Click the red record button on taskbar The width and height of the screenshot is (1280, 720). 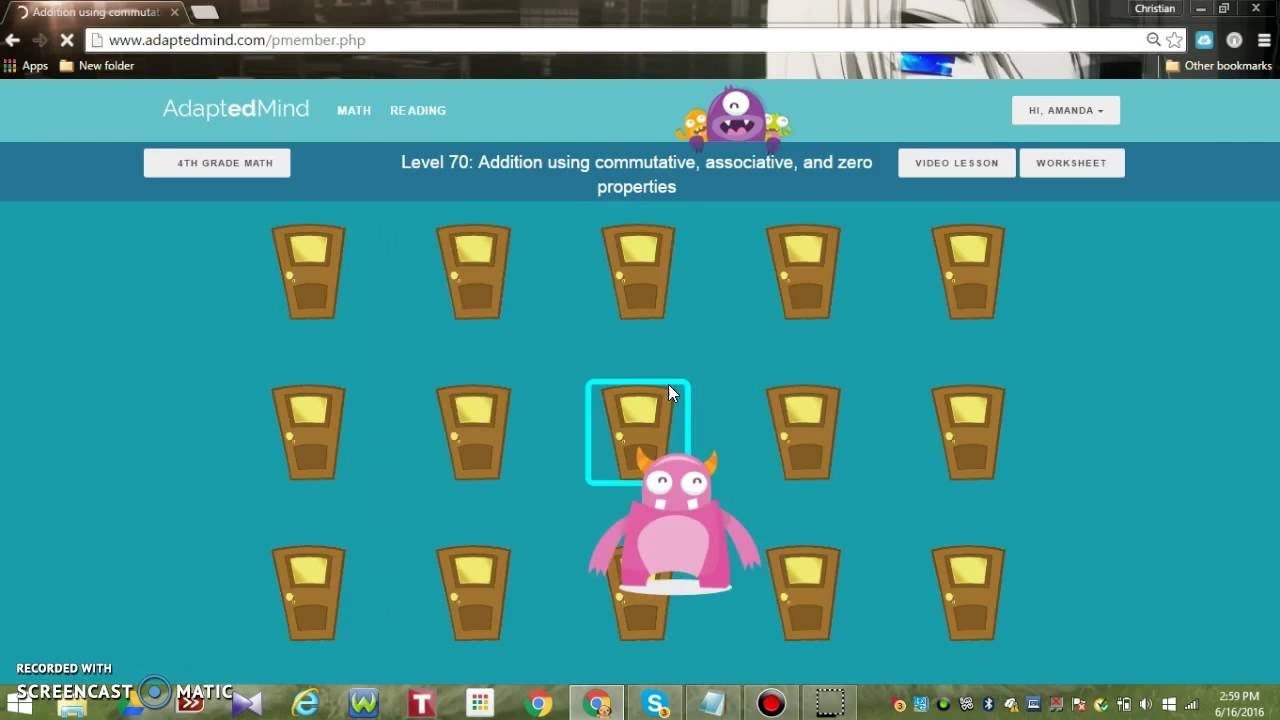tap(771, 703)
